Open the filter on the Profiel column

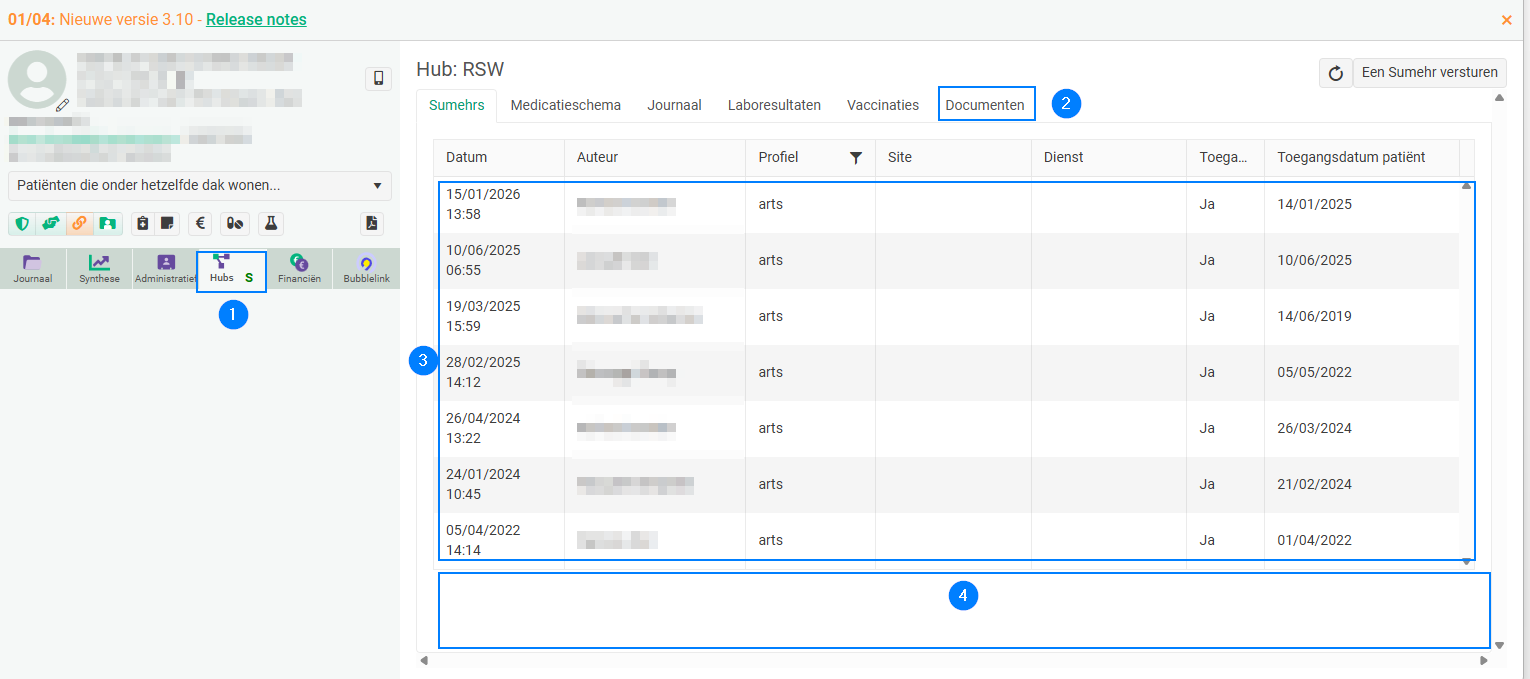855,158
